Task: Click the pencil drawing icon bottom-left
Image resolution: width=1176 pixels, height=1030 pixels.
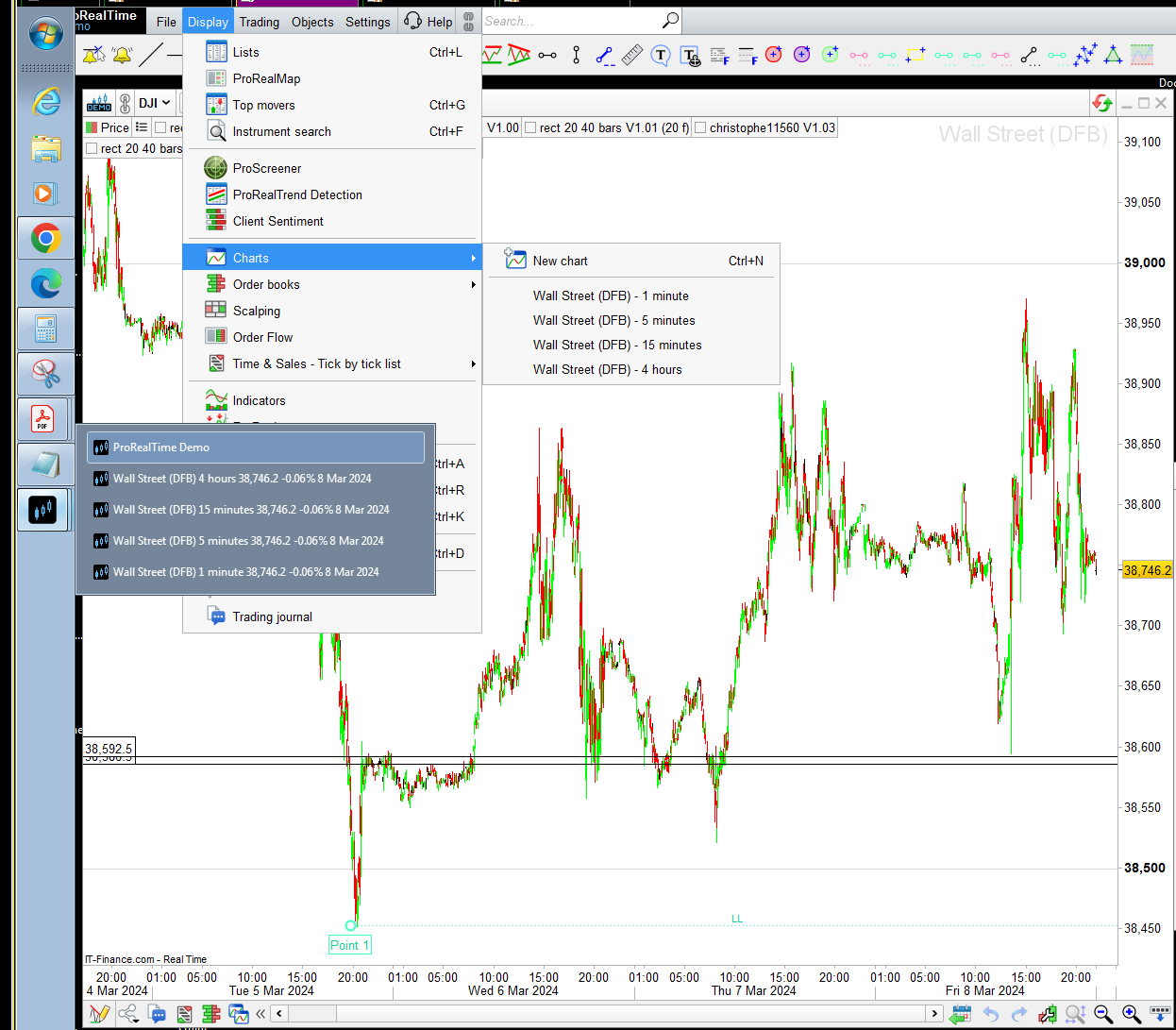Action: [99, 1014]
